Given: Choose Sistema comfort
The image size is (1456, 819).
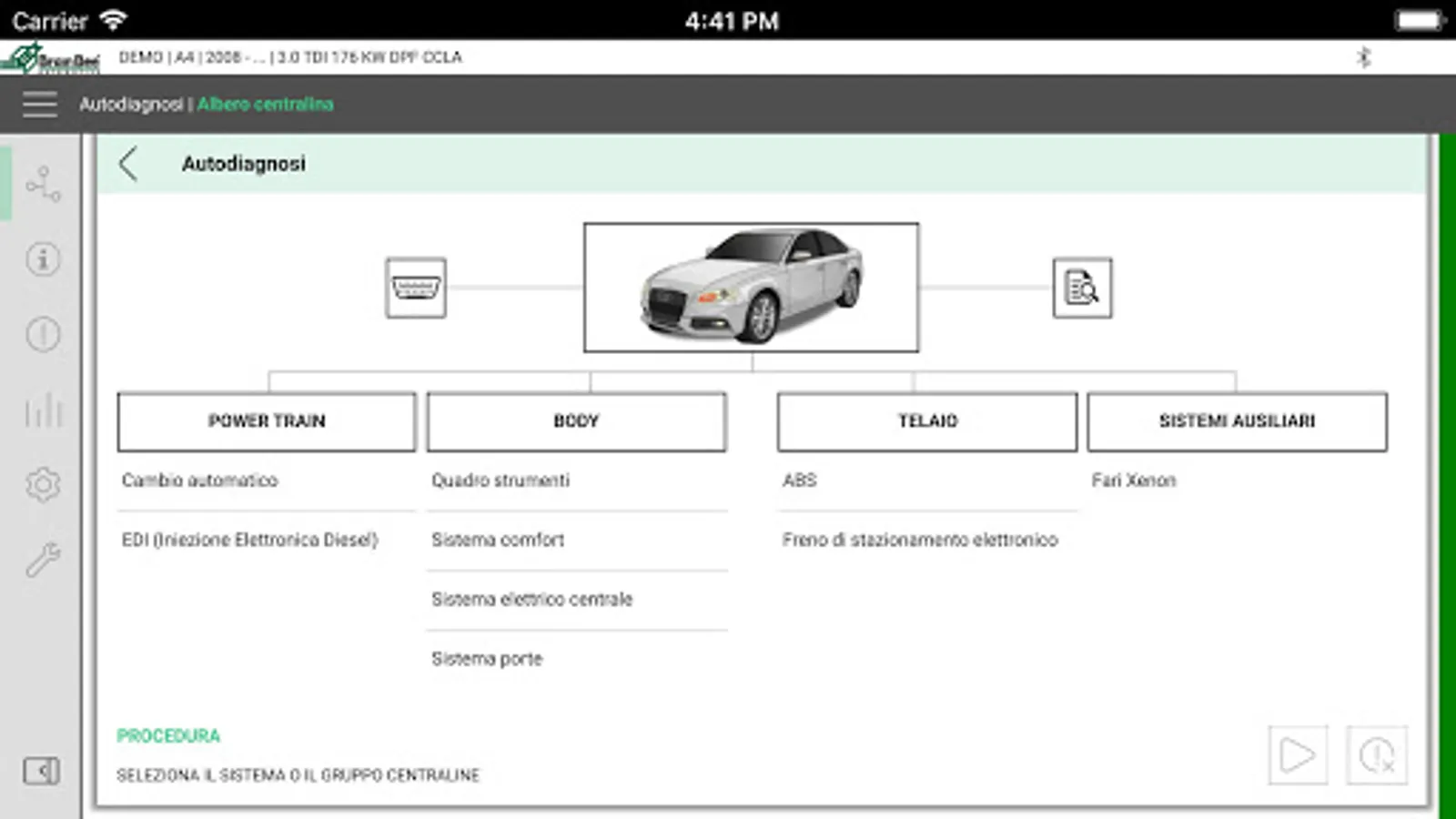Looking at the screenshot, I should (x=576, y=540).
